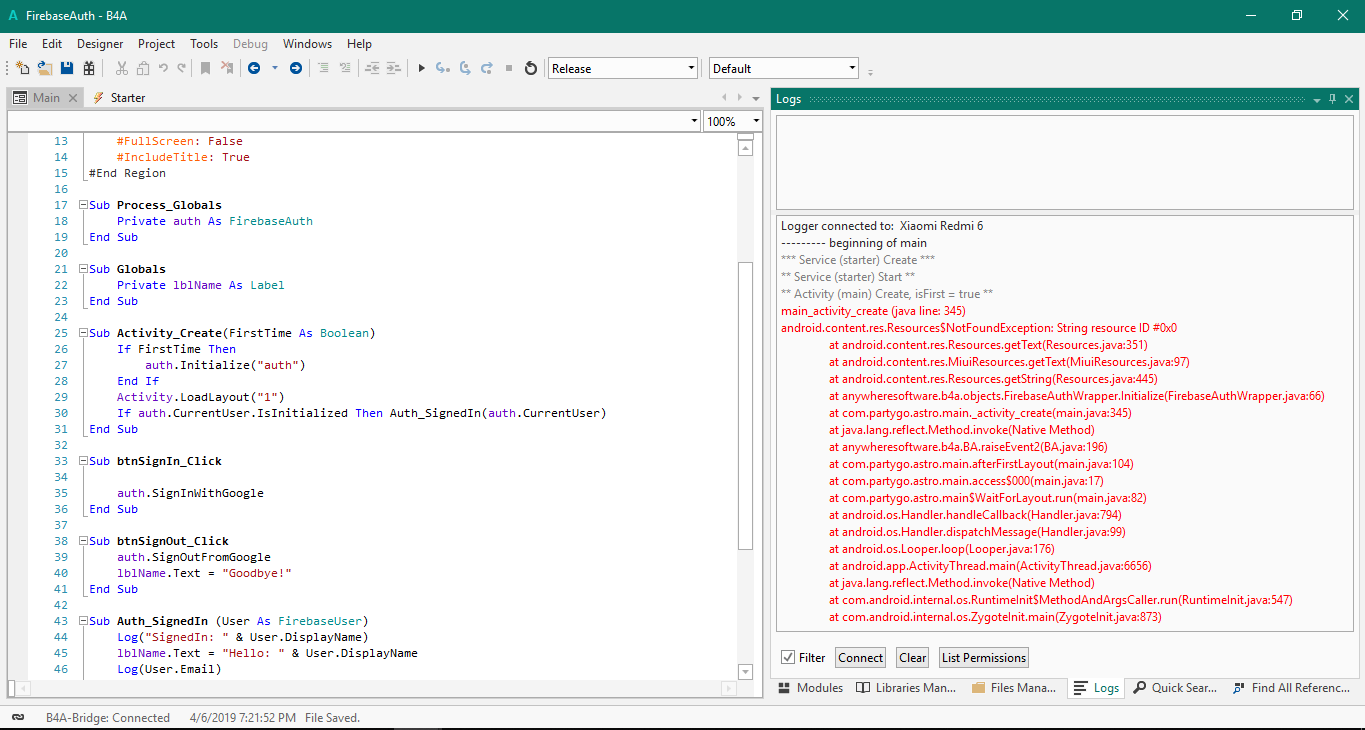The image size is (1365, 730).
Task: Click the code editor vertical scrollbar
Action: pyautogui.click(x=745, y=400)
